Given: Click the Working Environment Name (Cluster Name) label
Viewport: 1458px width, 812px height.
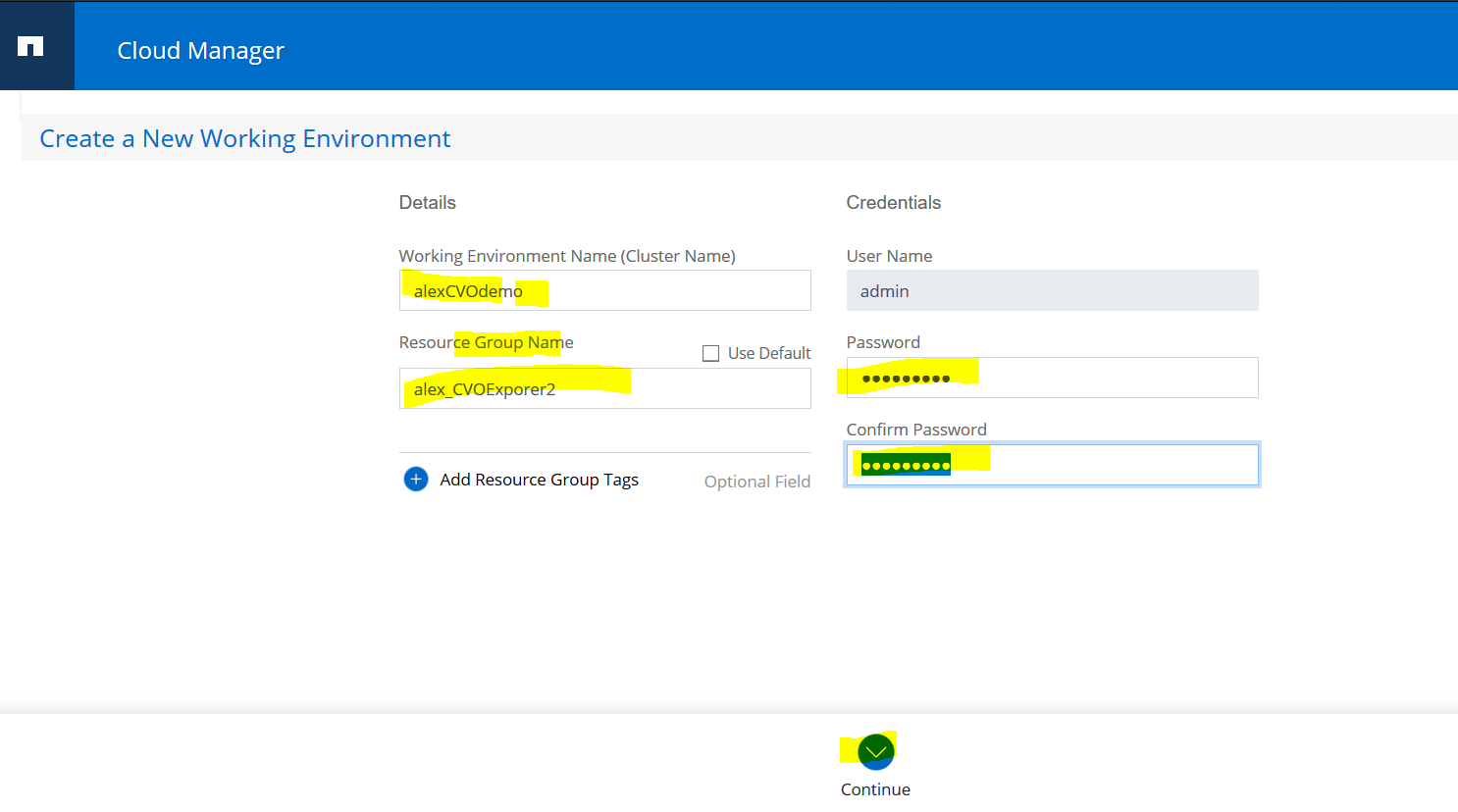Looking at the screenshot, I should coord(567,256).
